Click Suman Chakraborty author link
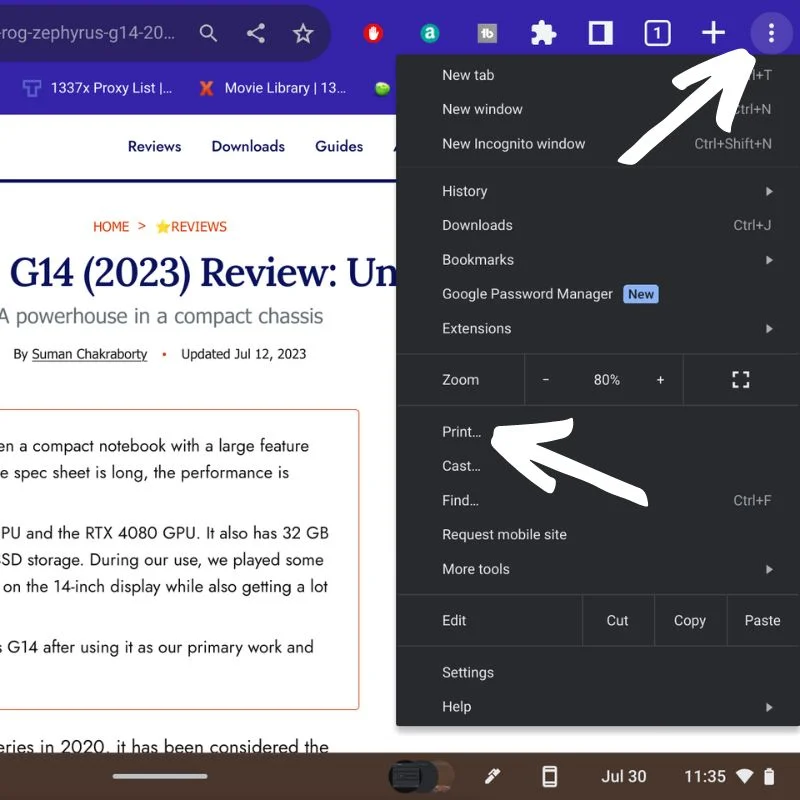 pyautogui.click(x=89, y=354)
